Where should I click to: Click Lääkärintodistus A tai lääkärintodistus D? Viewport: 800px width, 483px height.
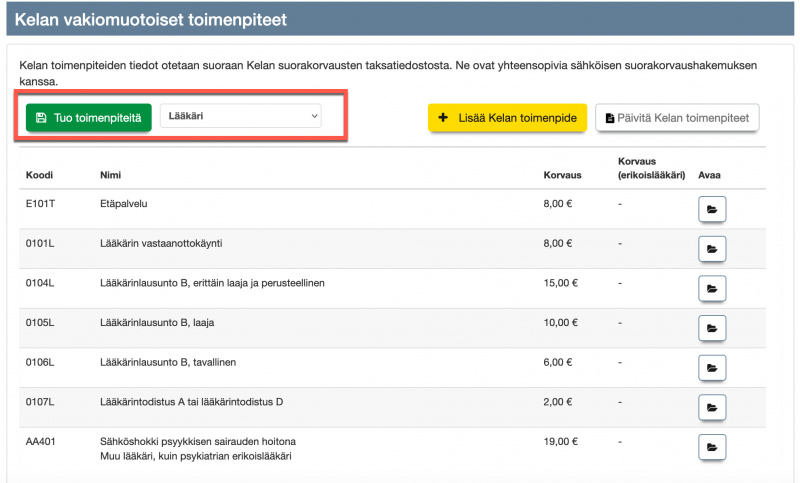(191, 402)
